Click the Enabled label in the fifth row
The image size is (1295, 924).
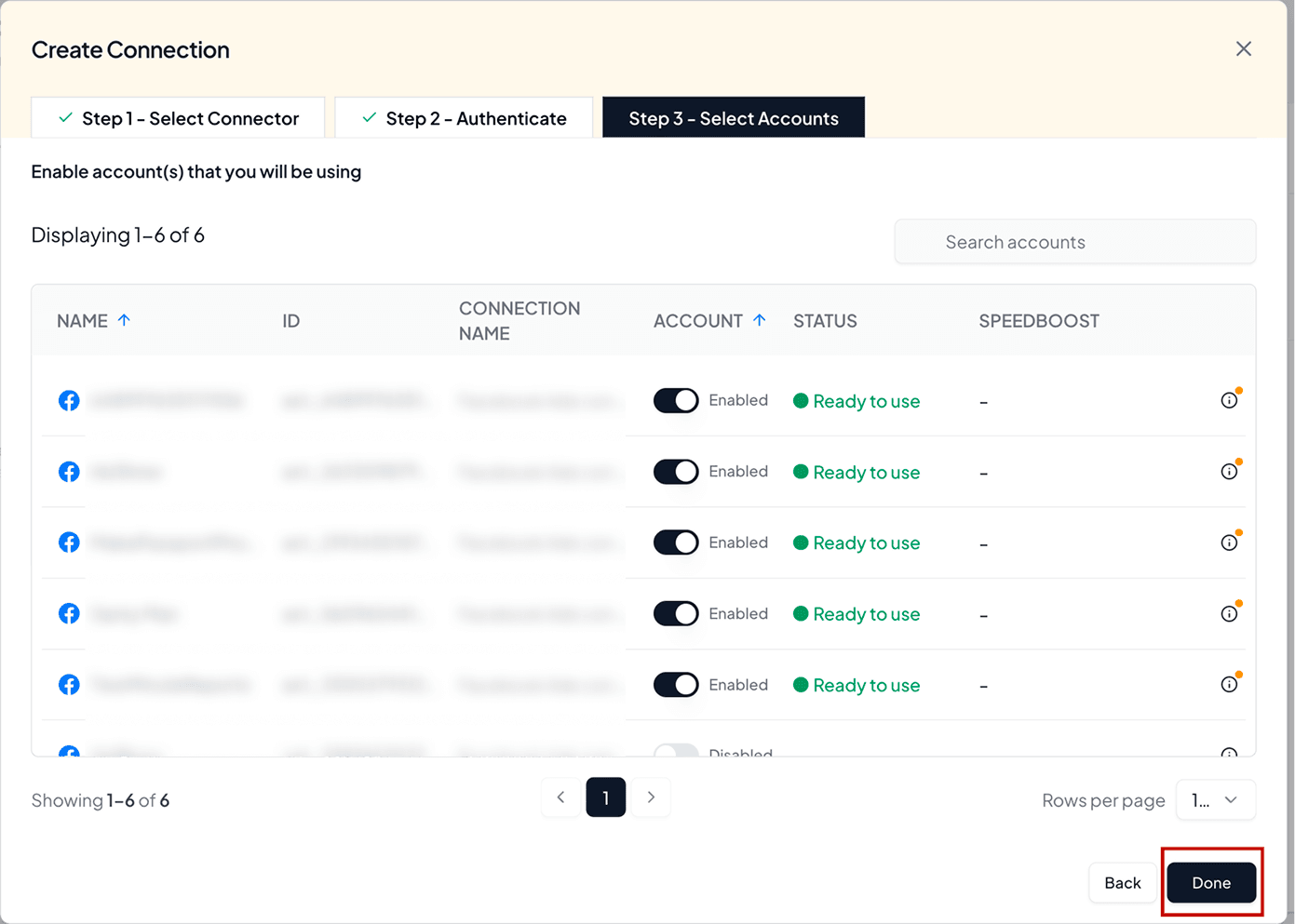[738, 685]
